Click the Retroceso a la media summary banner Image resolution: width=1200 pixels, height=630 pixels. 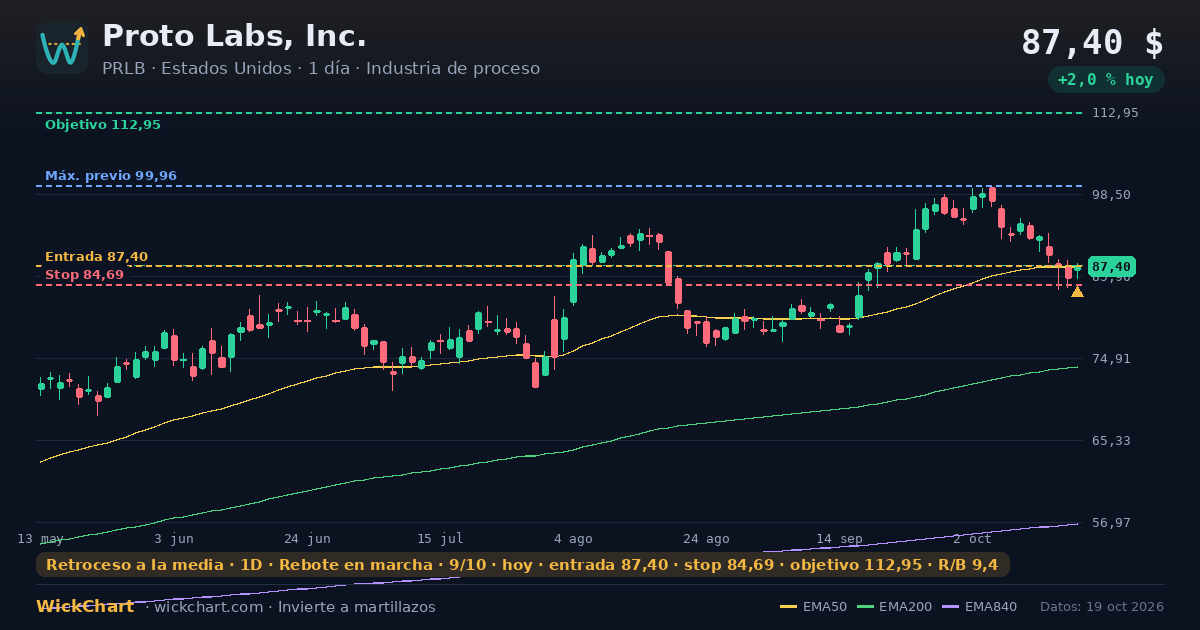[x=523, y=565]
